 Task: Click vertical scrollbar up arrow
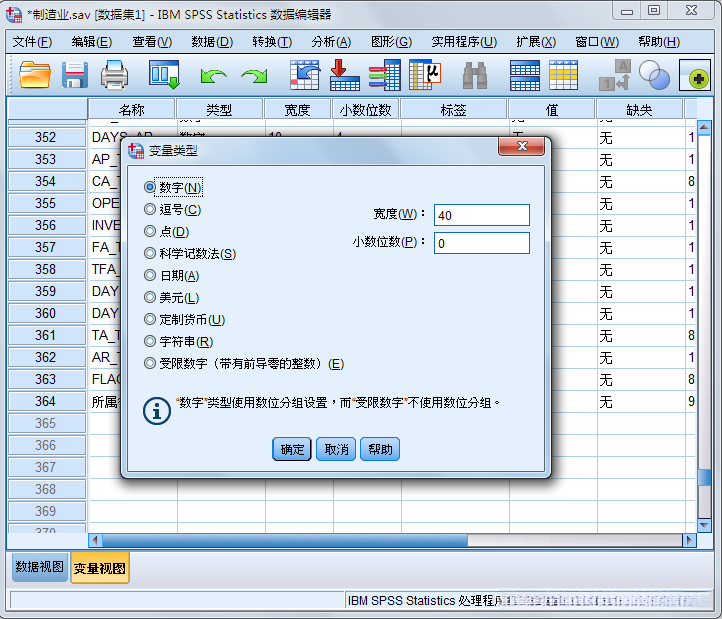point(704,127)
